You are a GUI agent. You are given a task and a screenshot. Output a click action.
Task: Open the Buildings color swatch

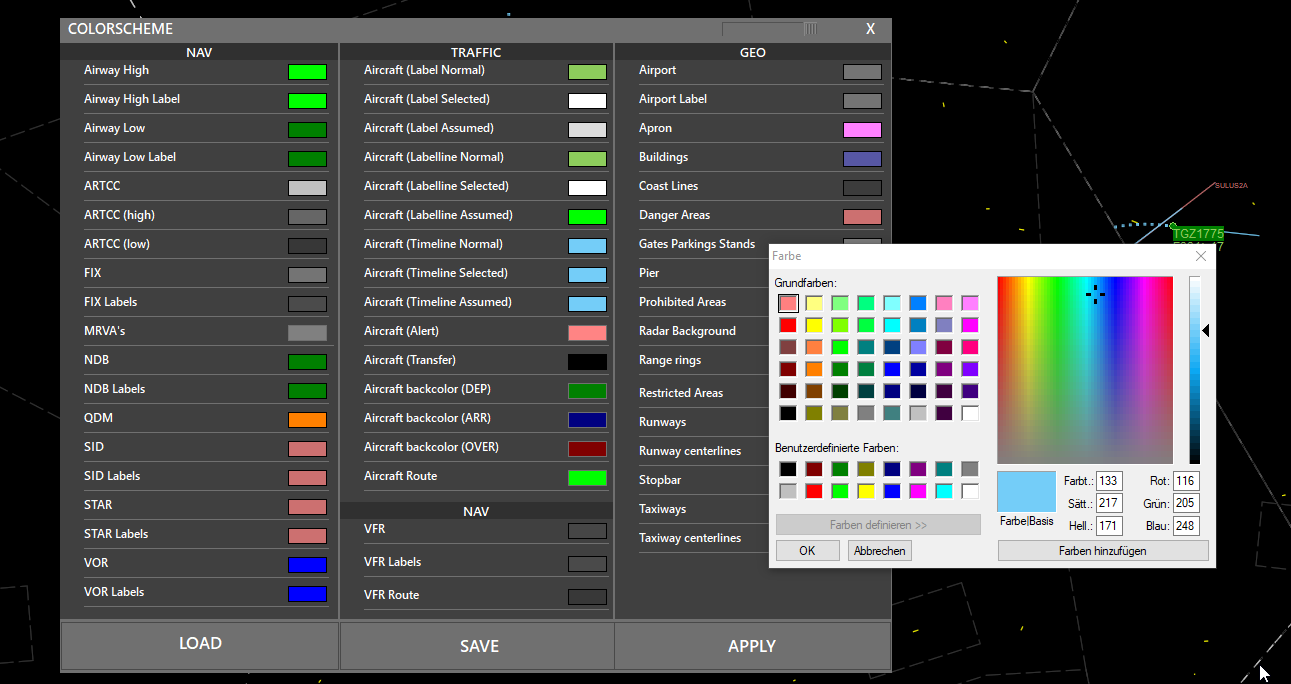pos(862,159)
